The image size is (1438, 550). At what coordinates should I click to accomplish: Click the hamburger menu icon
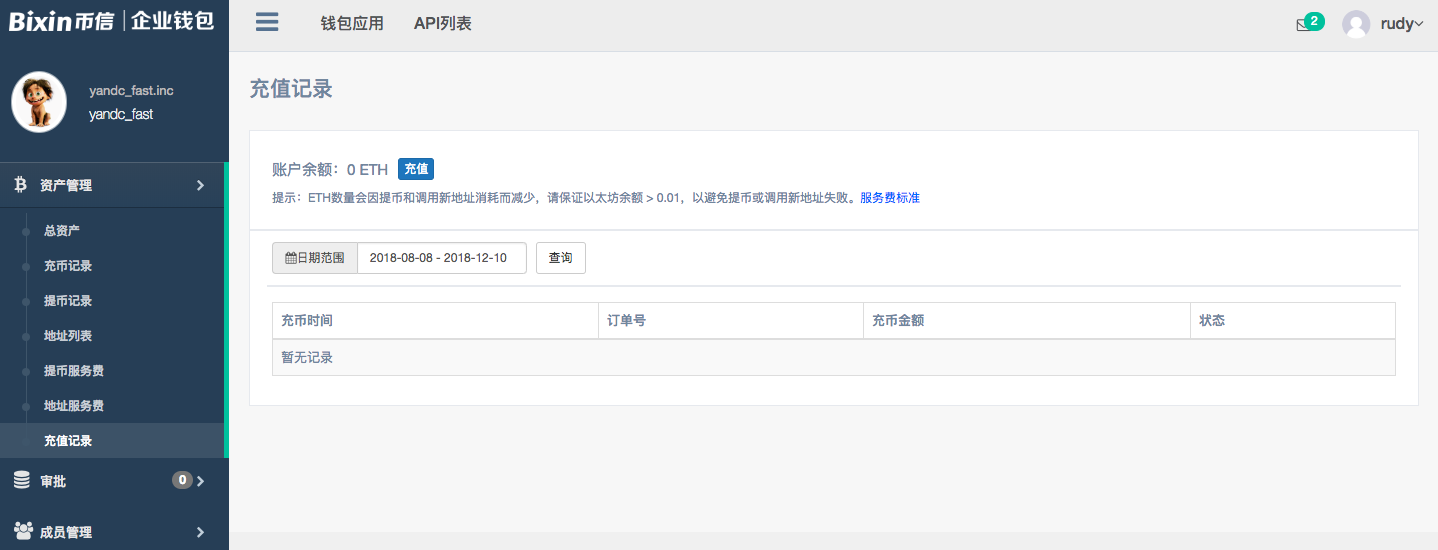coord(267,22)
